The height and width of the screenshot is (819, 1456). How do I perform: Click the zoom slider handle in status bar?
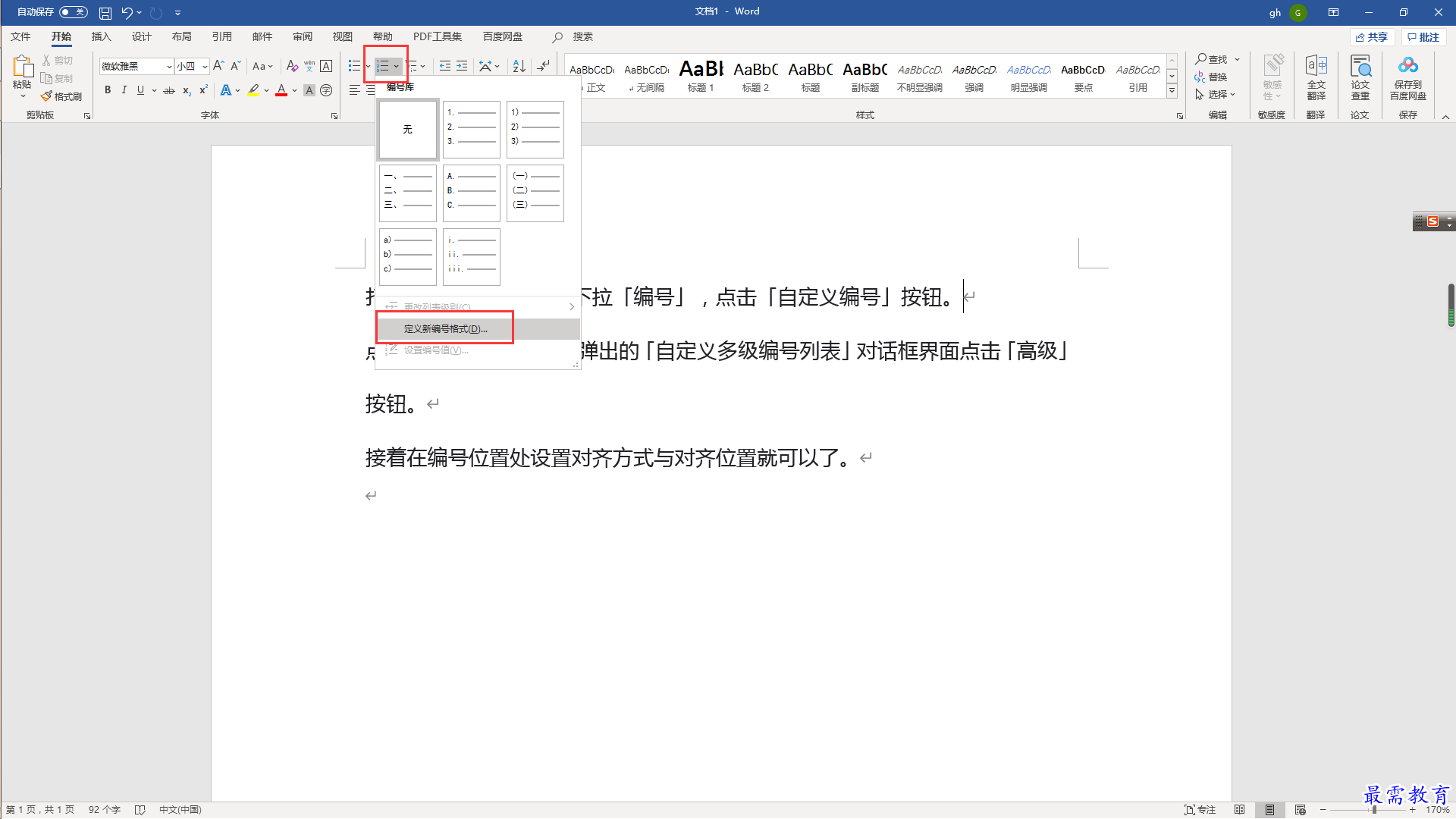pos(1374,810)
